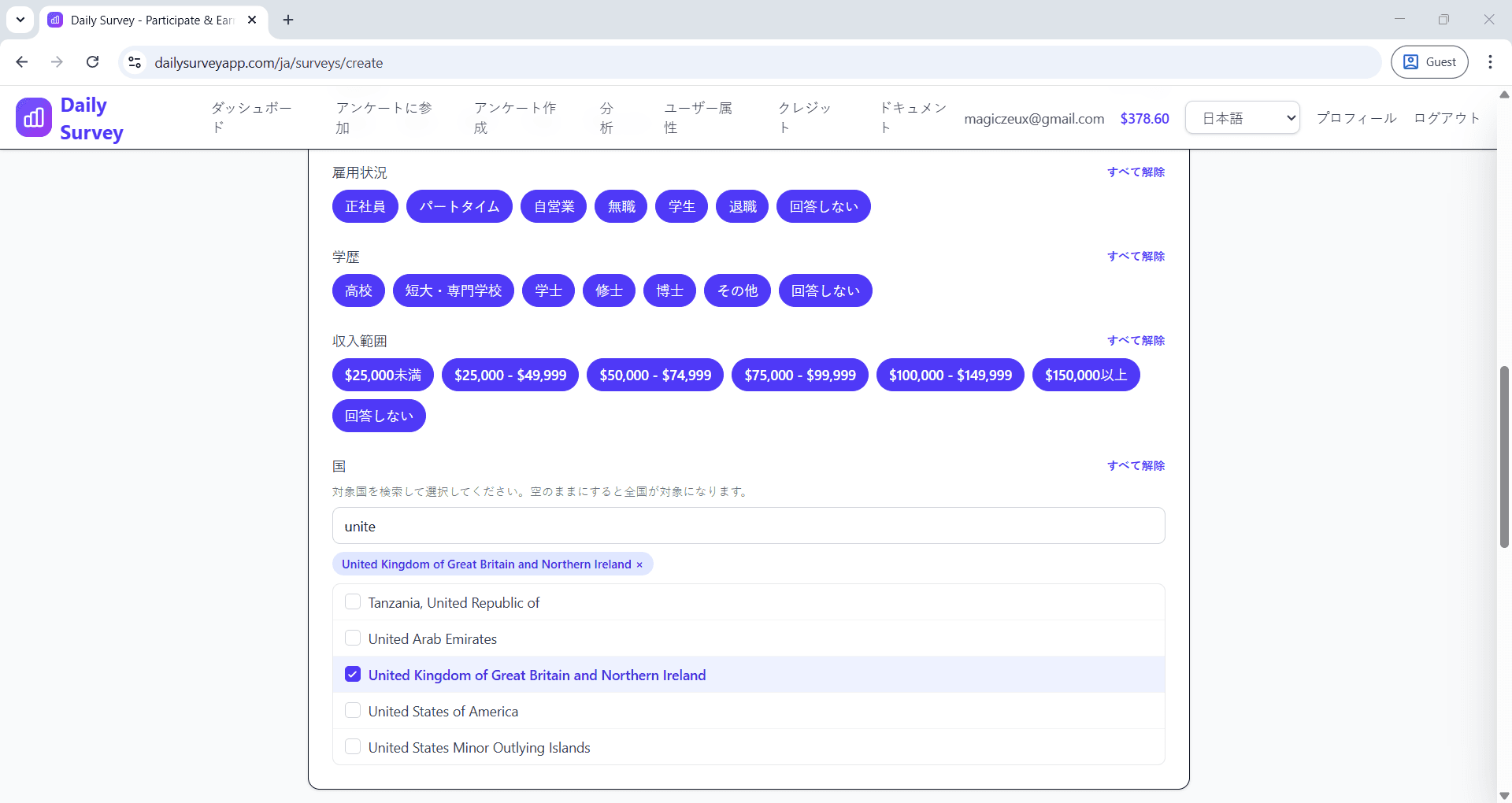This screenshot has width=1512, height=803.
Task: Click the browser back arrow icon
Action: point(21,62)
